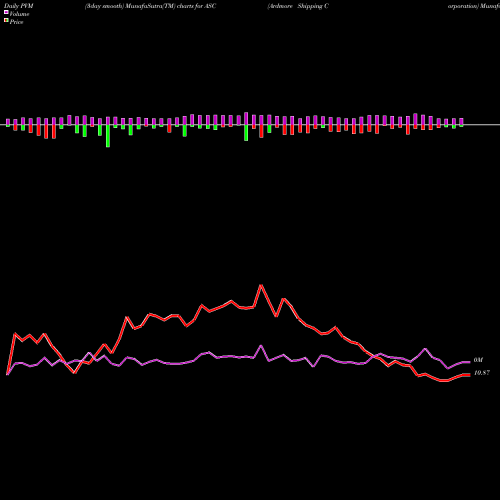Click the '10.87' price value label
The height and width of the screenshot is (500, 500).
coord(482,373)
